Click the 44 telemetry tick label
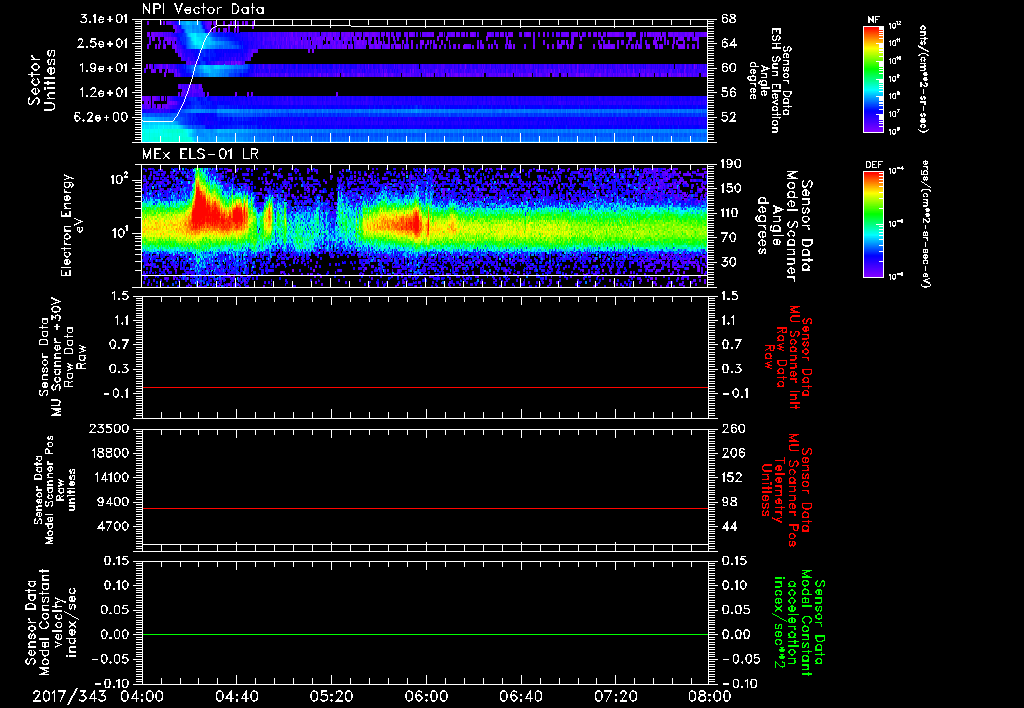The height and width of the screenshot is (708, 1024). click(729, 526)
